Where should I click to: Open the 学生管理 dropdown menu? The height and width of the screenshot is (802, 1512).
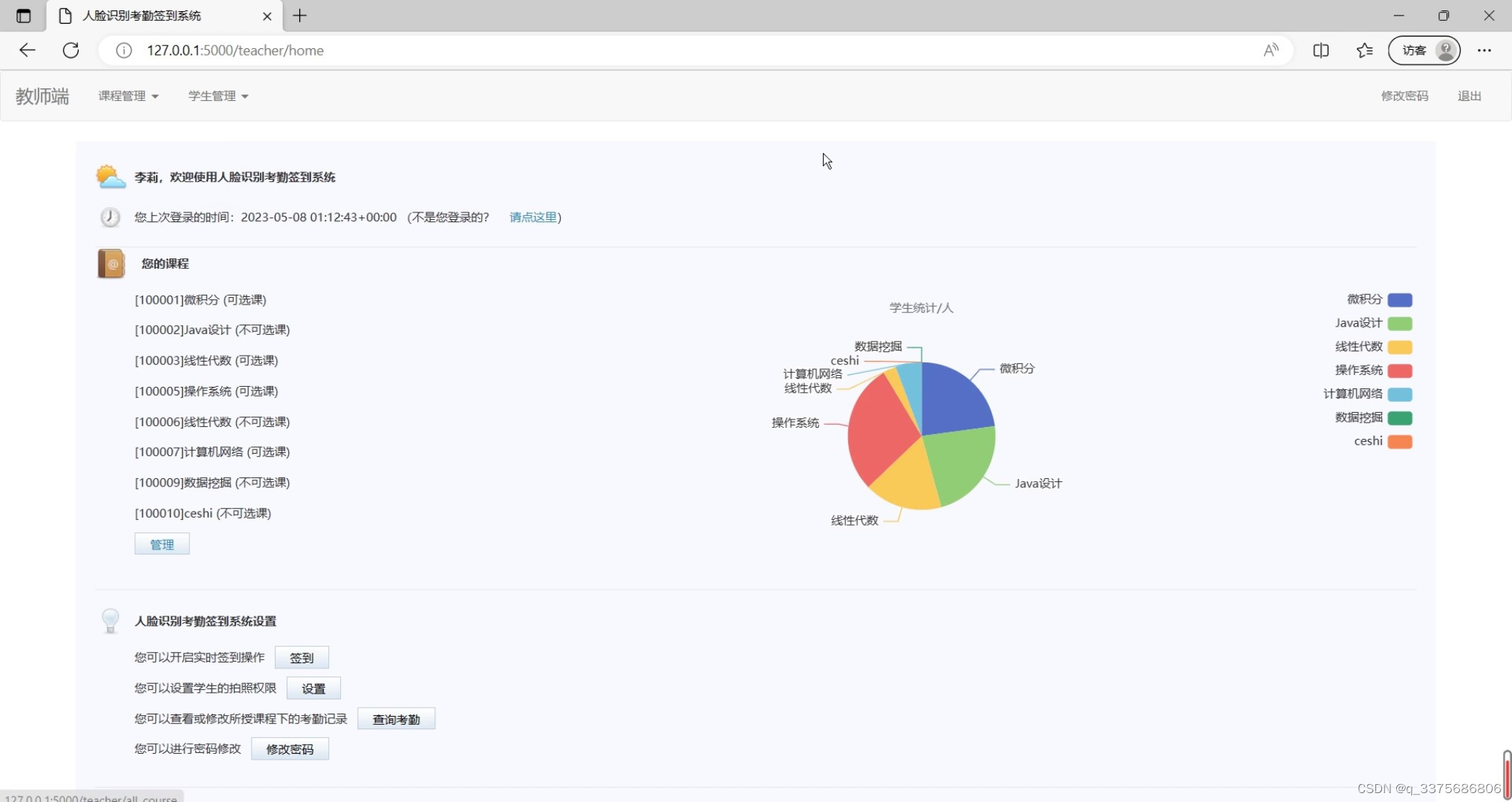tap(218, 96)
